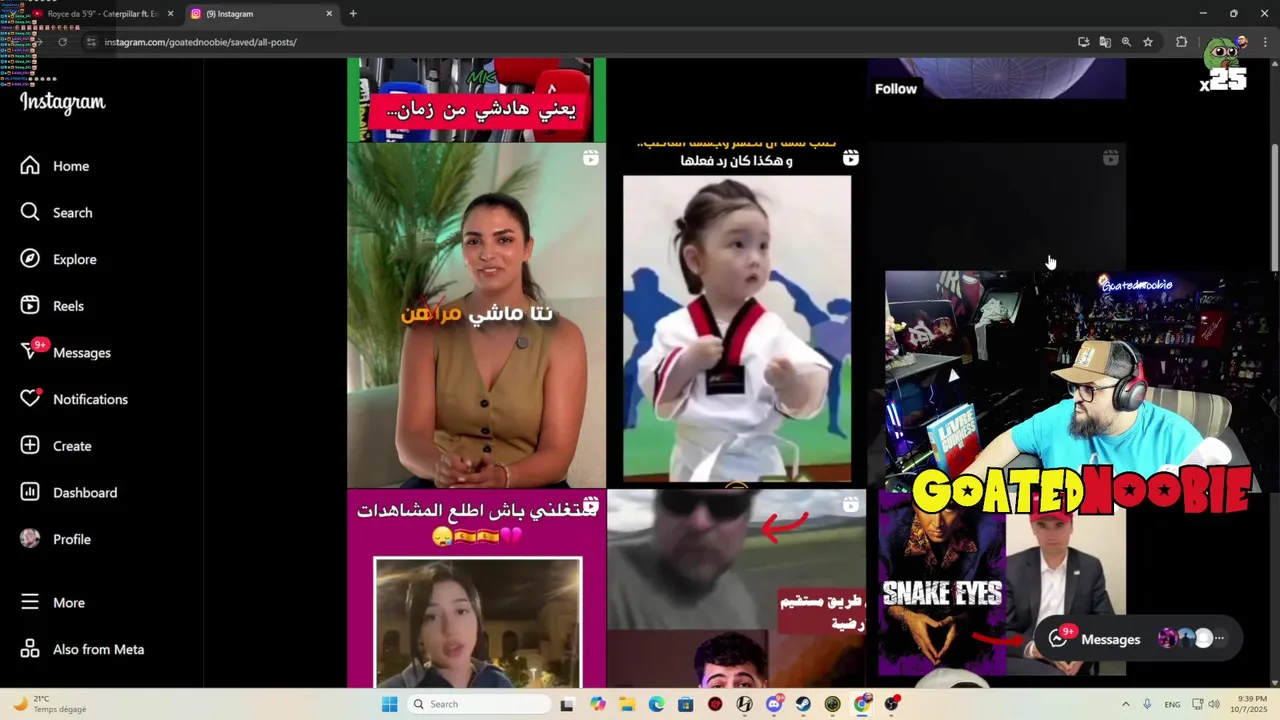Image resolution: width=1280 pixels, height=720 pixels.
Task: Open Profile avatar in sidebar
Action: pos(30,539)
